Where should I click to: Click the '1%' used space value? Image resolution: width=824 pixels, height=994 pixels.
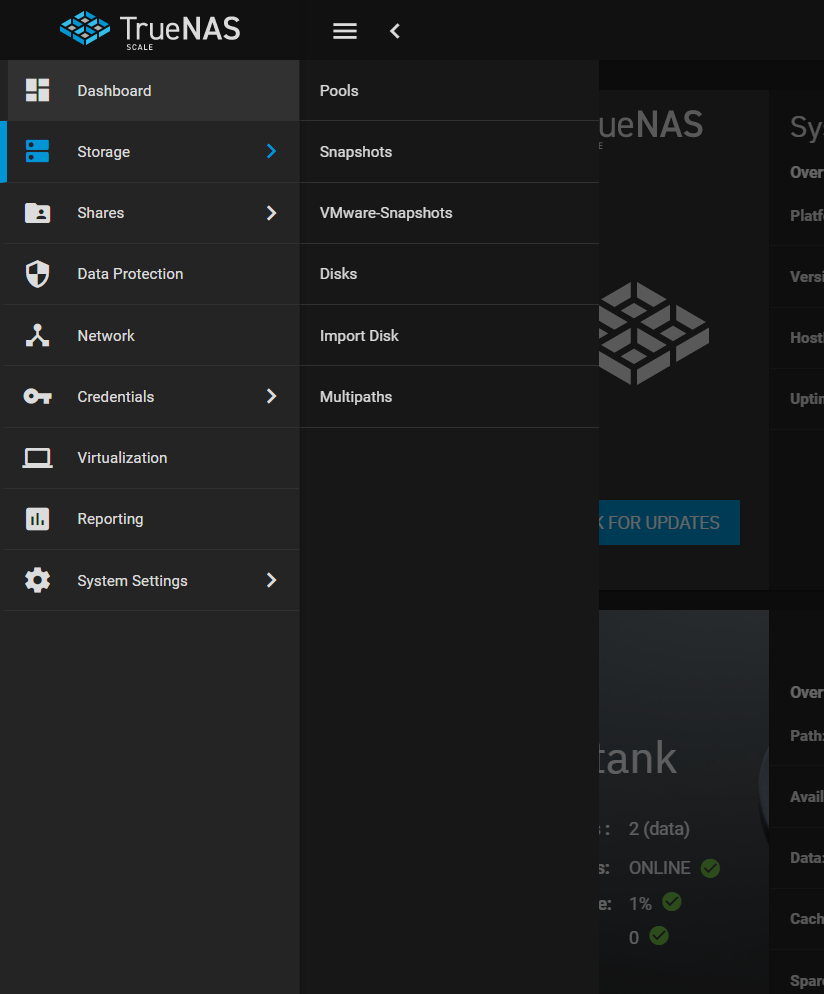coord(640,903)
